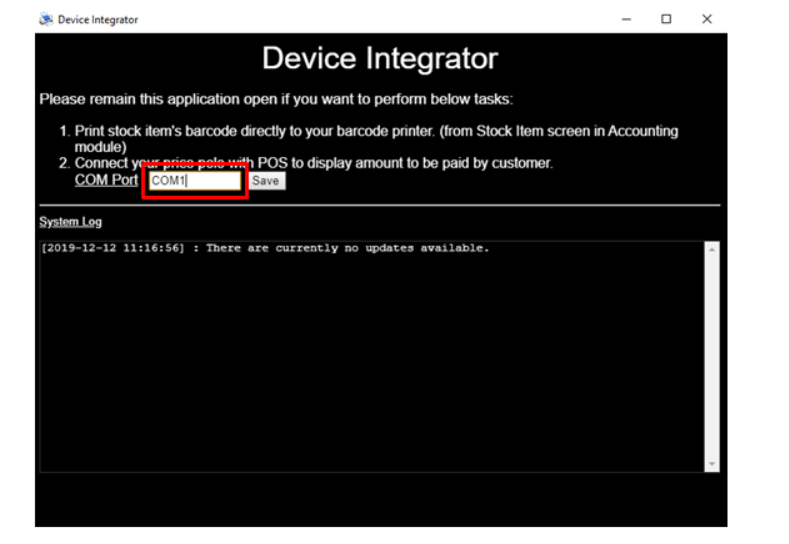Click the log scrollbar up arrow

[712, 249]
